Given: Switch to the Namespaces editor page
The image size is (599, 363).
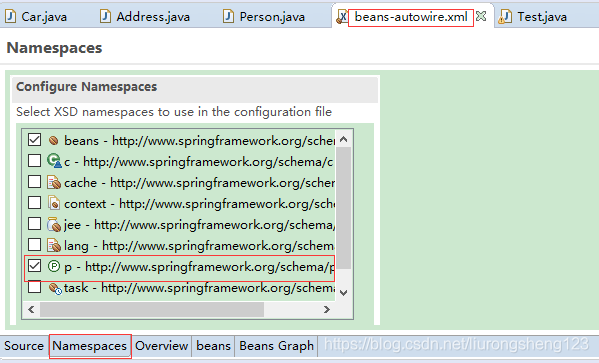Looking at the screenshot, I should [90, 346].
